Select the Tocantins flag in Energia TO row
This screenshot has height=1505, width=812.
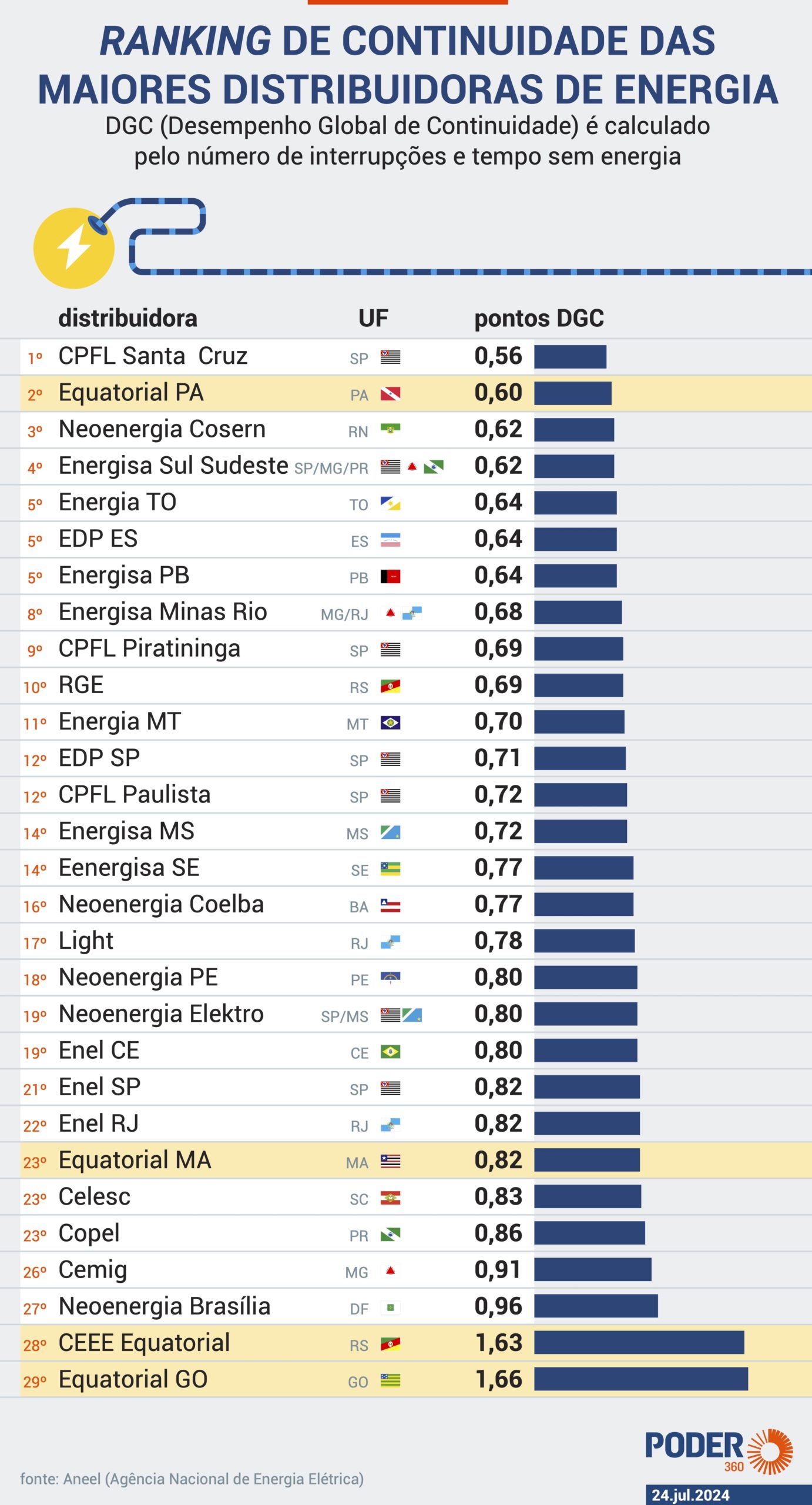390,503
